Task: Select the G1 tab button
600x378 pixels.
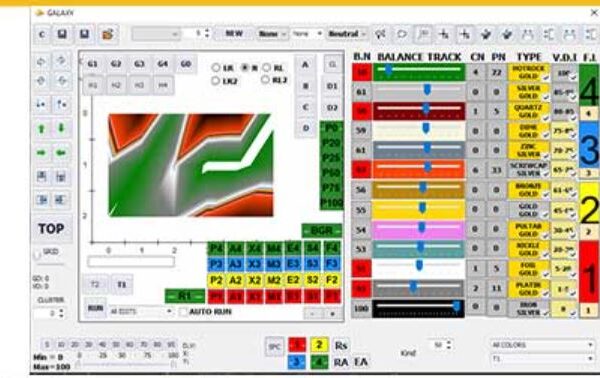Action: click(92, 64)
